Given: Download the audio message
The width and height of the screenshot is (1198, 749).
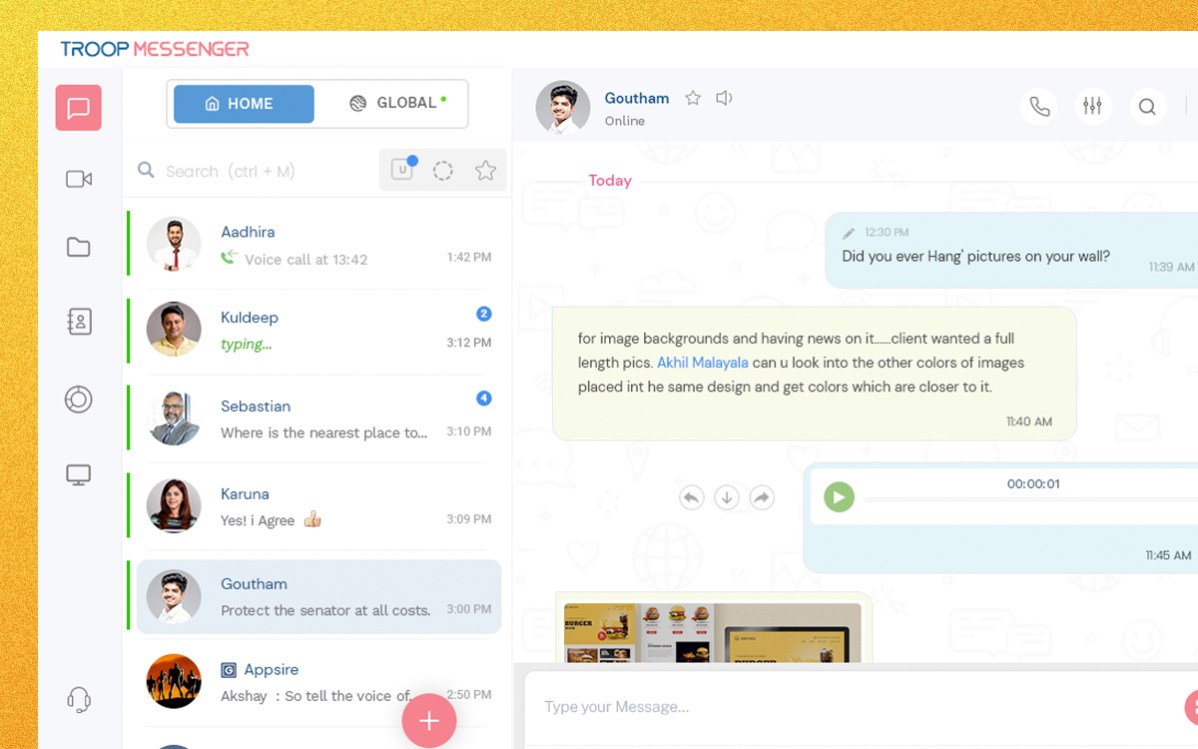Looking at the screenshot, I should pyautogui.click(x=727, y=498).
